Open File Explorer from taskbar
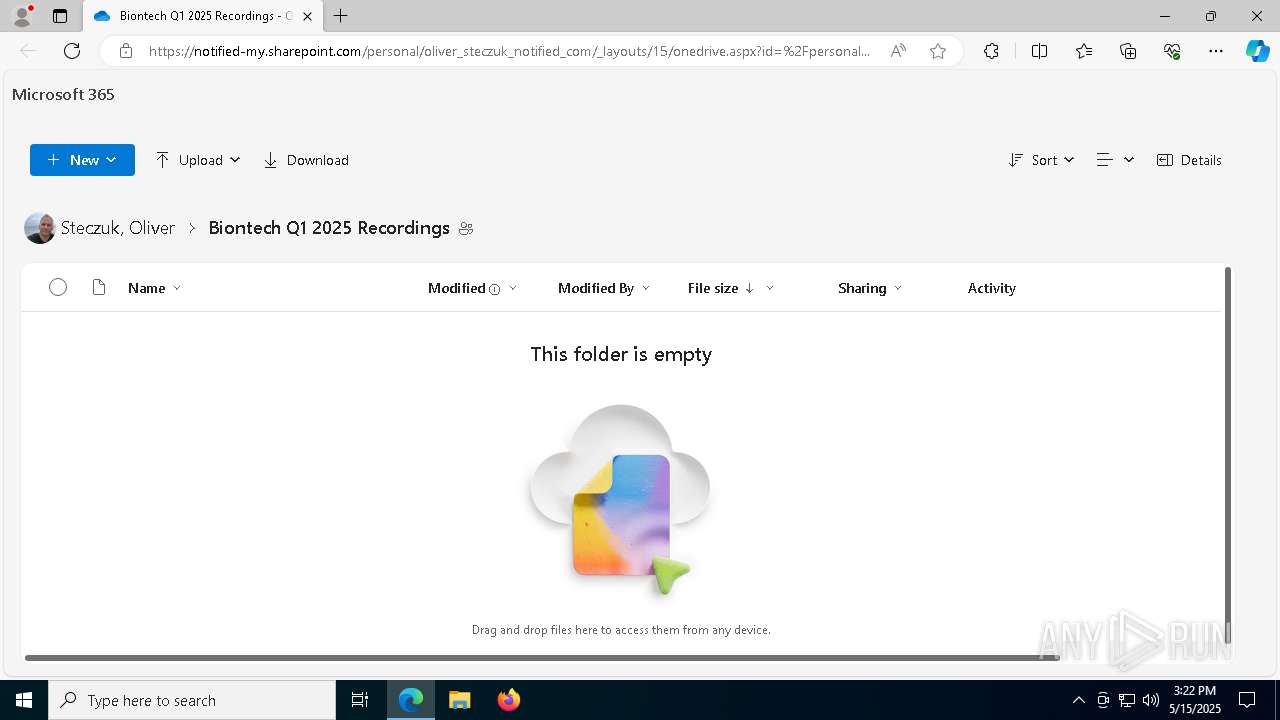Screen dimensions: 1280x720 click(x=459, y=700)
